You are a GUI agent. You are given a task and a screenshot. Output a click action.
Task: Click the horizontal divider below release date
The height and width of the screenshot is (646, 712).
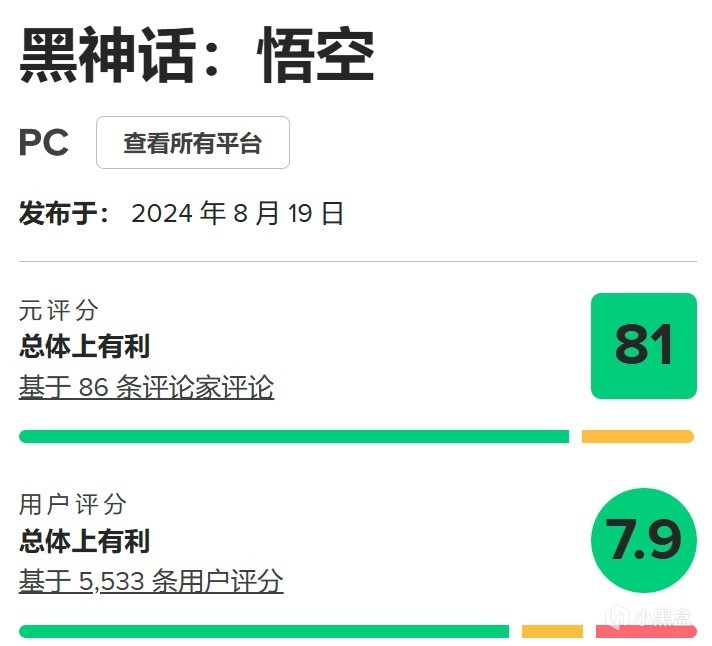(x=357, y=262)
